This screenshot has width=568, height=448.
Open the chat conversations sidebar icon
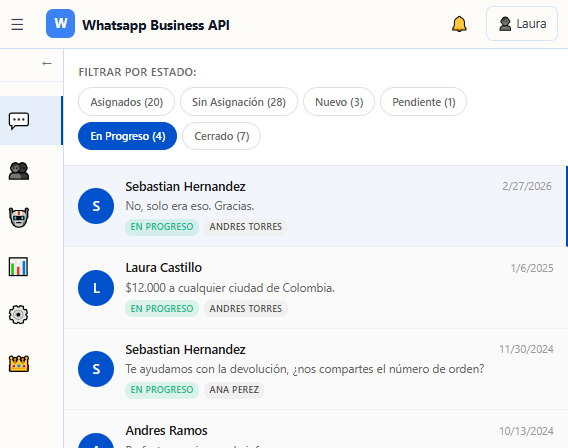(x=19, y=121)
